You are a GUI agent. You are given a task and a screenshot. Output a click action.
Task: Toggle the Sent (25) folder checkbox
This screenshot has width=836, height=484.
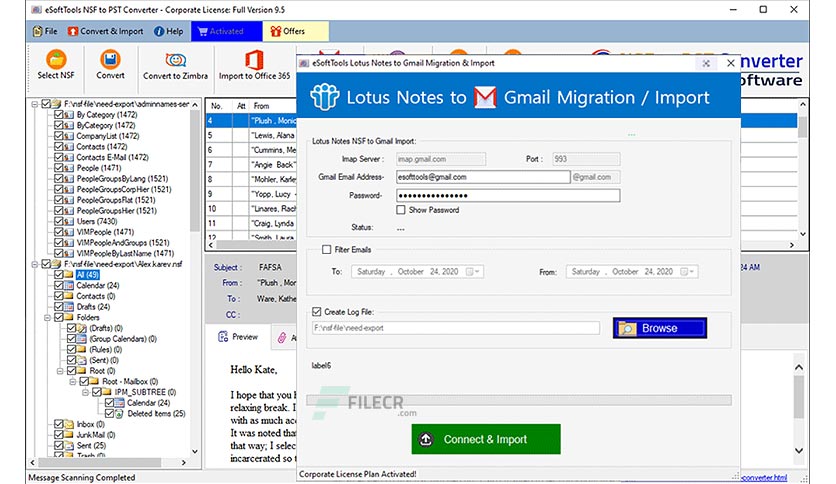[59, 445]
